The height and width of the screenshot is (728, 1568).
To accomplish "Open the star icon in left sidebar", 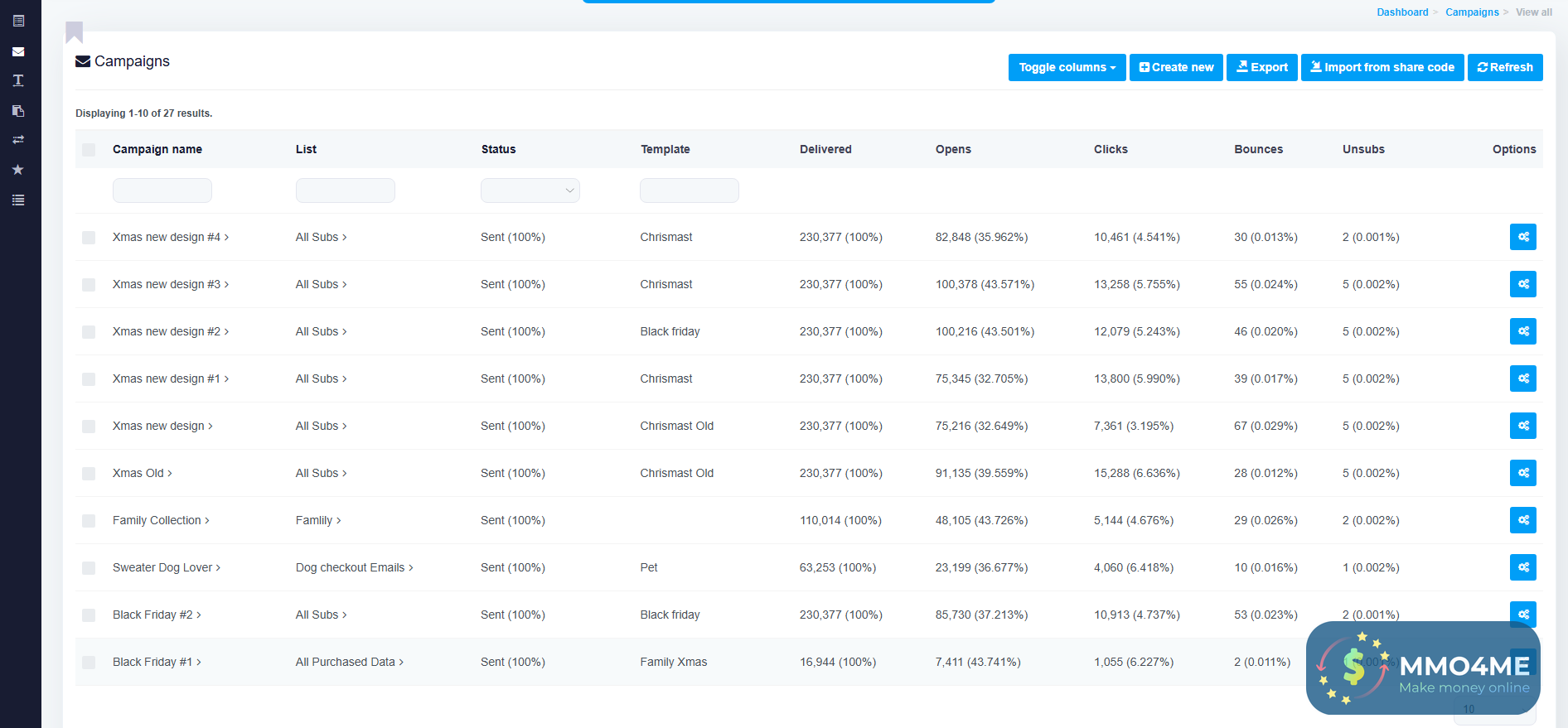I will pos(18,170).
